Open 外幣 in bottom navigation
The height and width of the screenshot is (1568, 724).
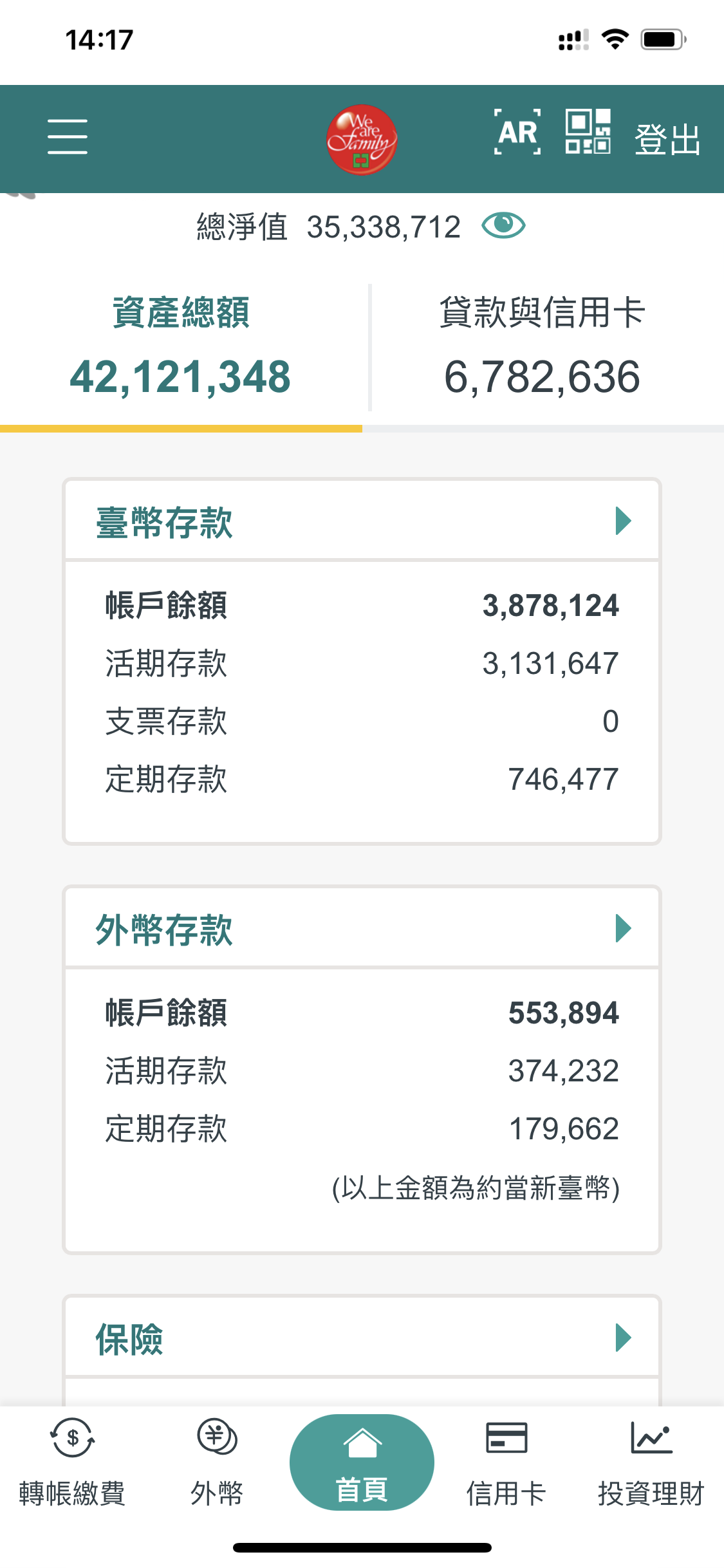217,1462
